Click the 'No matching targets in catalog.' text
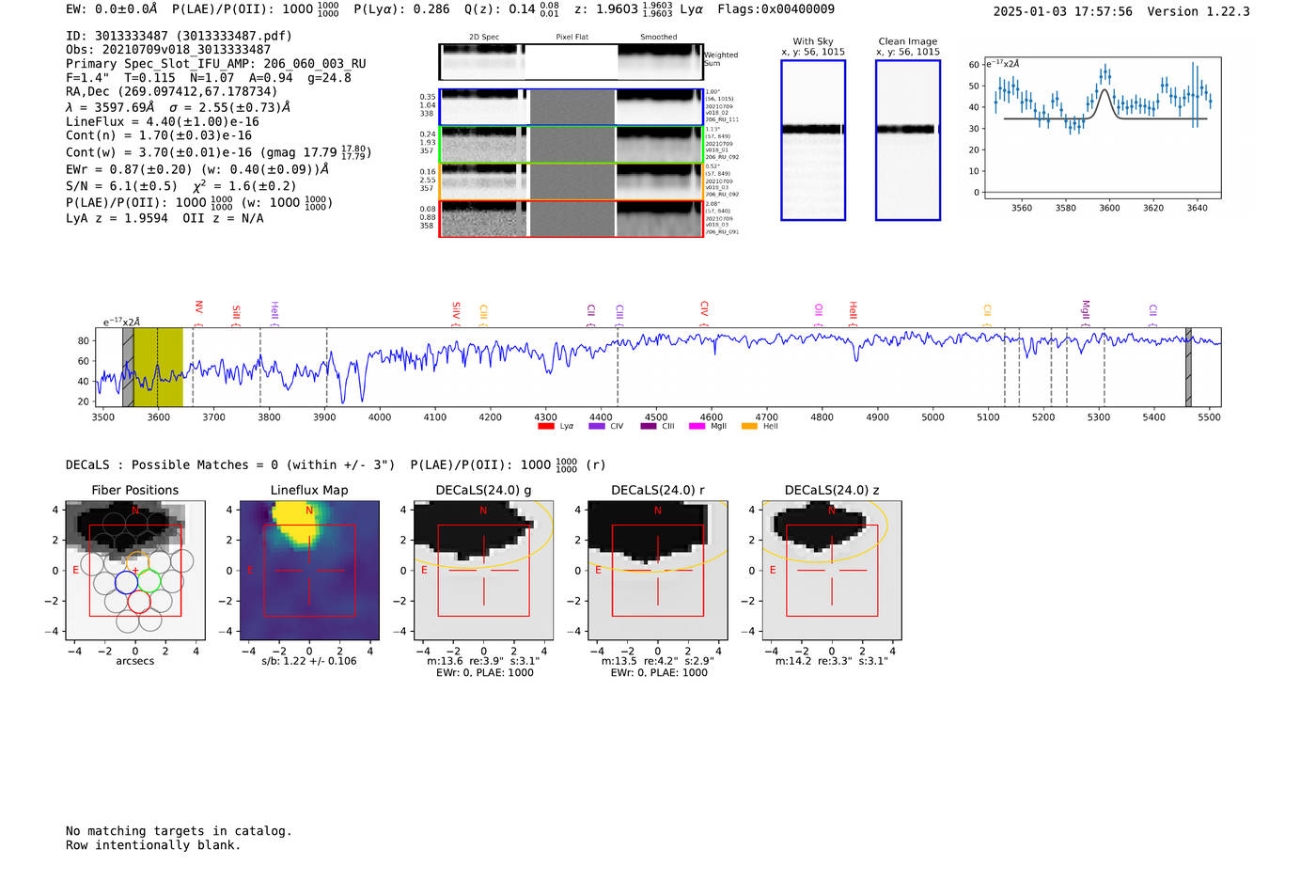The width and height of the screenshot is (1316, 896). (179, 831)
